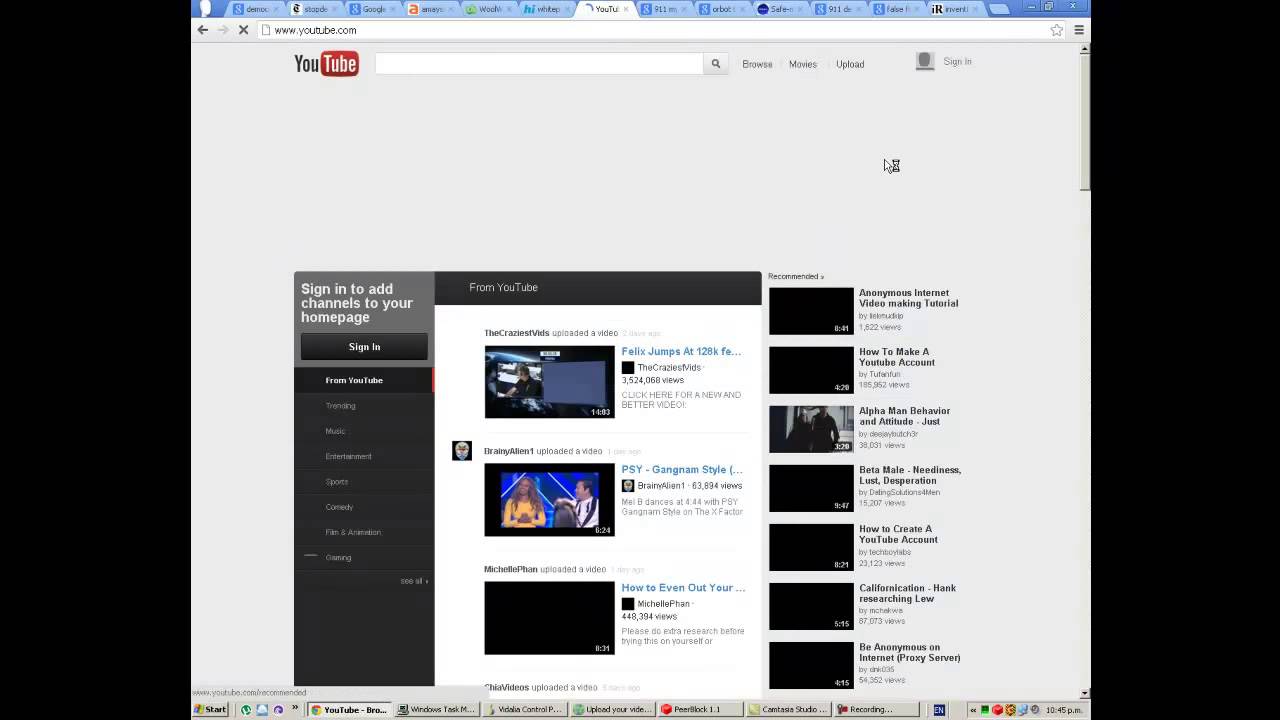Open the Felix Jumps At 128k video thumbnail
The image size is (1280, 720).
click(x=549, y=382)
